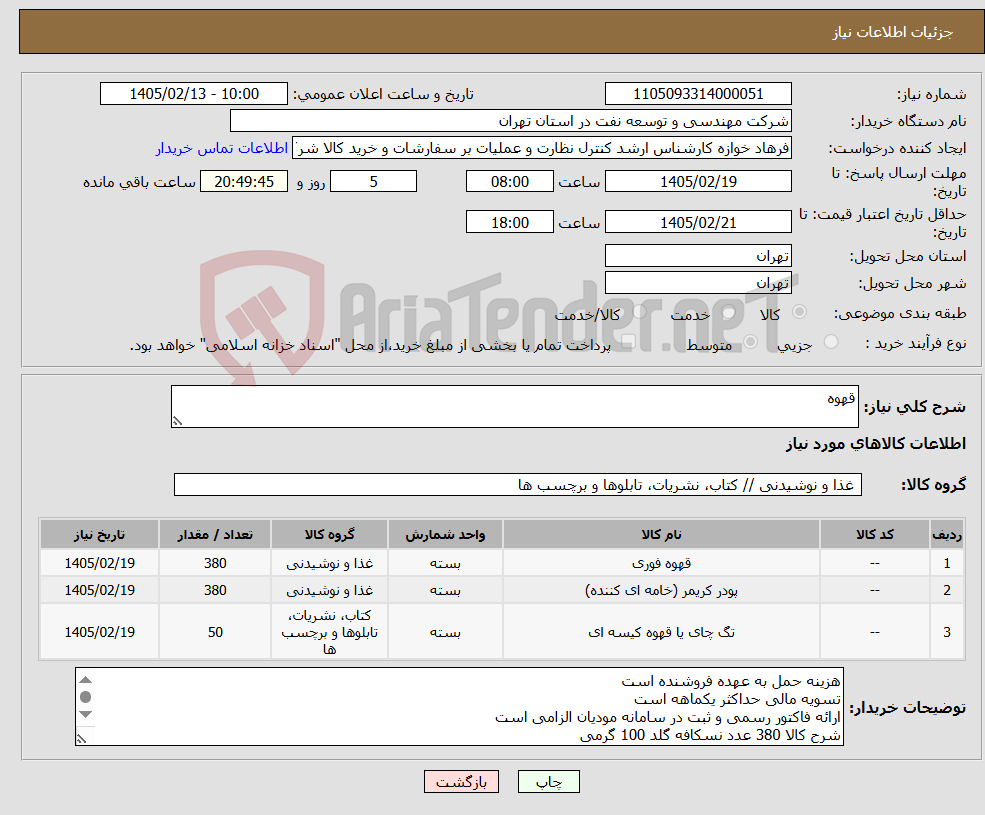Click the delivery province field تهران
This screenshot has width=985, height=815.
coord(698,256)
